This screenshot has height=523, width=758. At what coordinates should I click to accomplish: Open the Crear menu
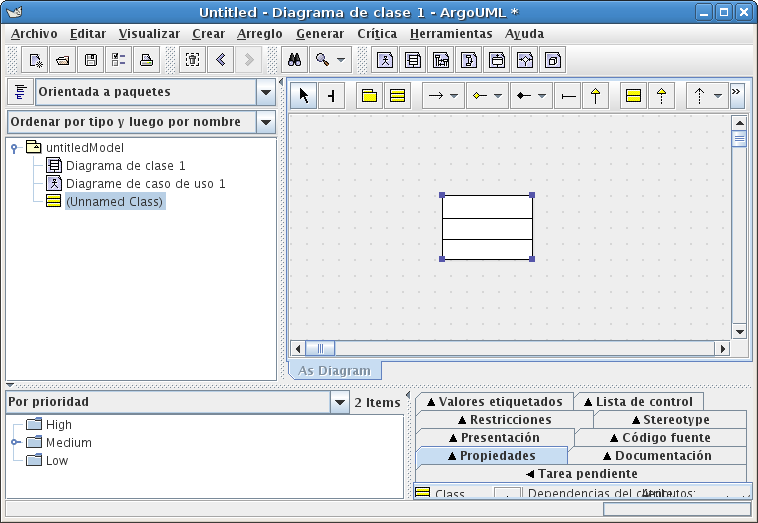pyautogui.click(x=208, y=34)
